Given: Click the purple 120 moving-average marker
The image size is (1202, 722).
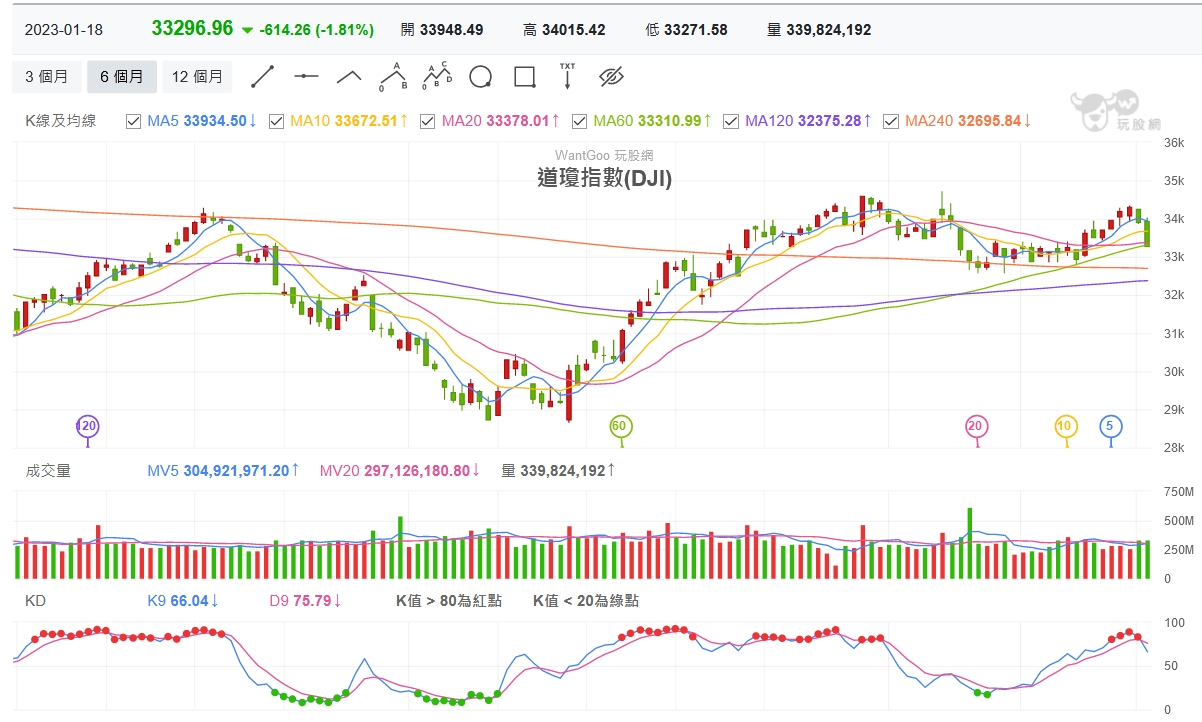Looking at the screenshot, I should (x=88, y=427).
